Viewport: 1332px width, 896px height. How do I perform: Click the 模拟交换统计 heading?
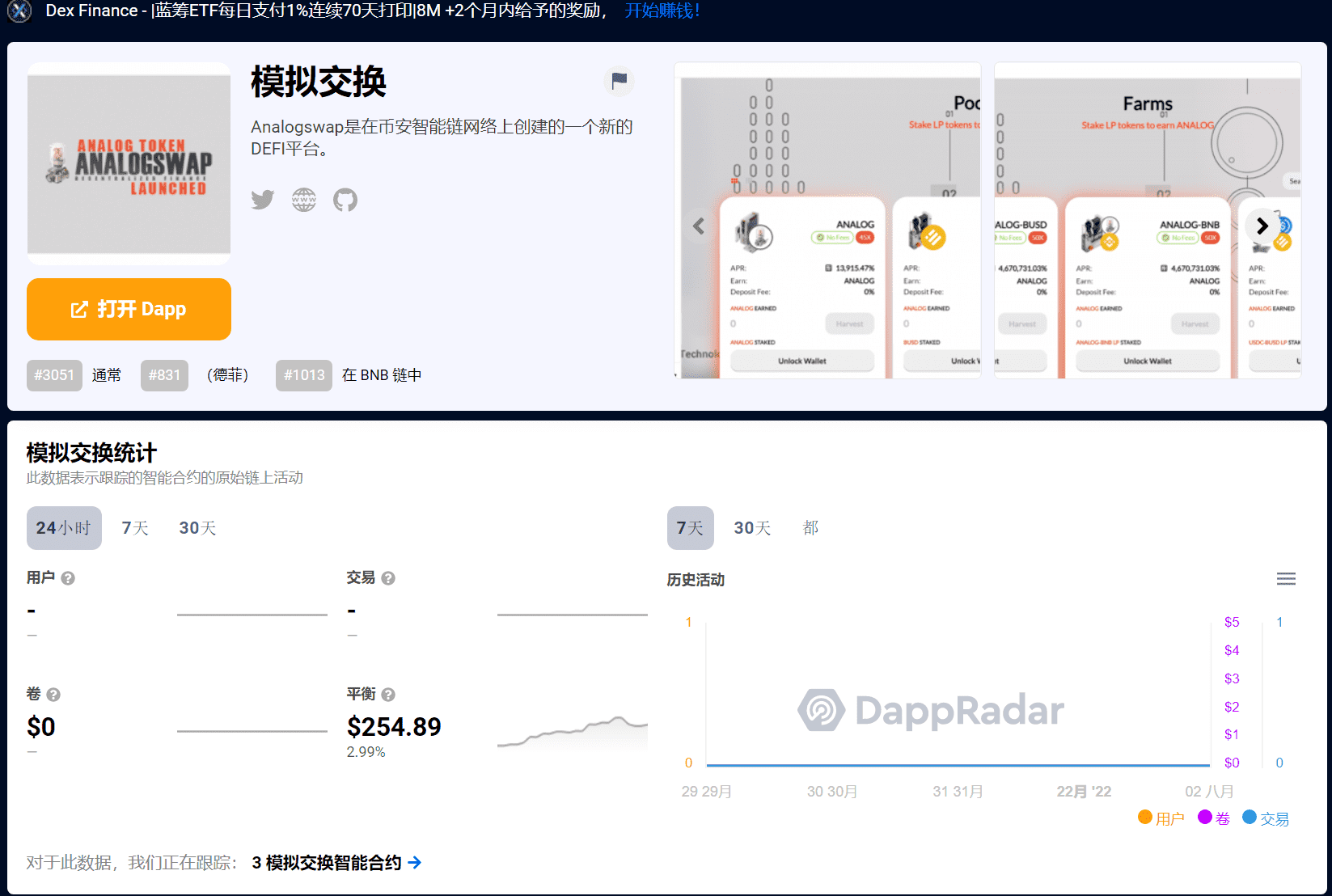91,453
